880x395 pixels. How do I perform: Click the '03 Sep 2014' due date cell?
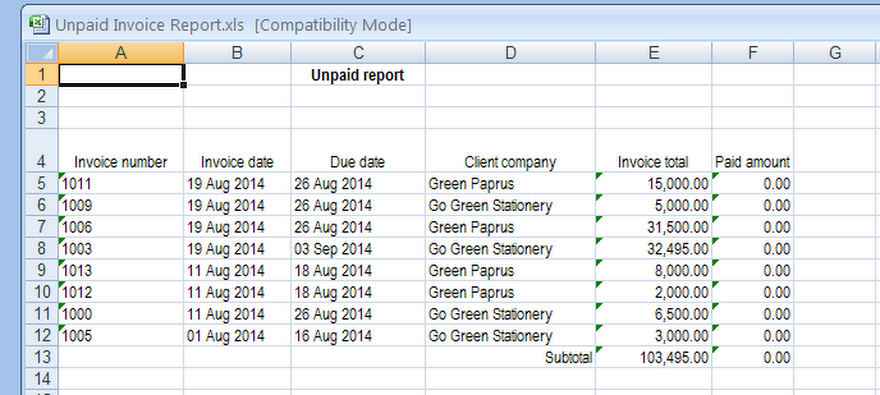pyautogui.click(x=358, y=249)
